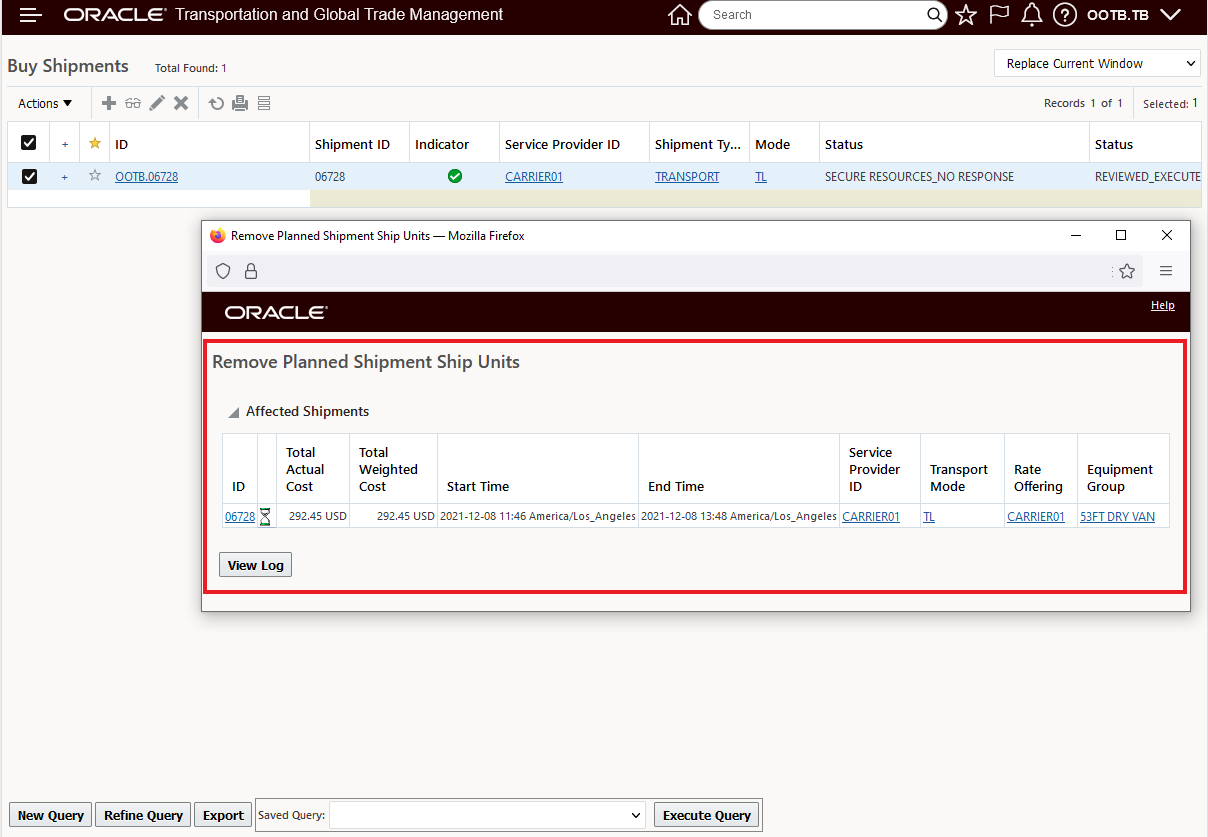Click the green check indicator for 06728
This screenshot has width=1208, height=837.
point(455,176)
